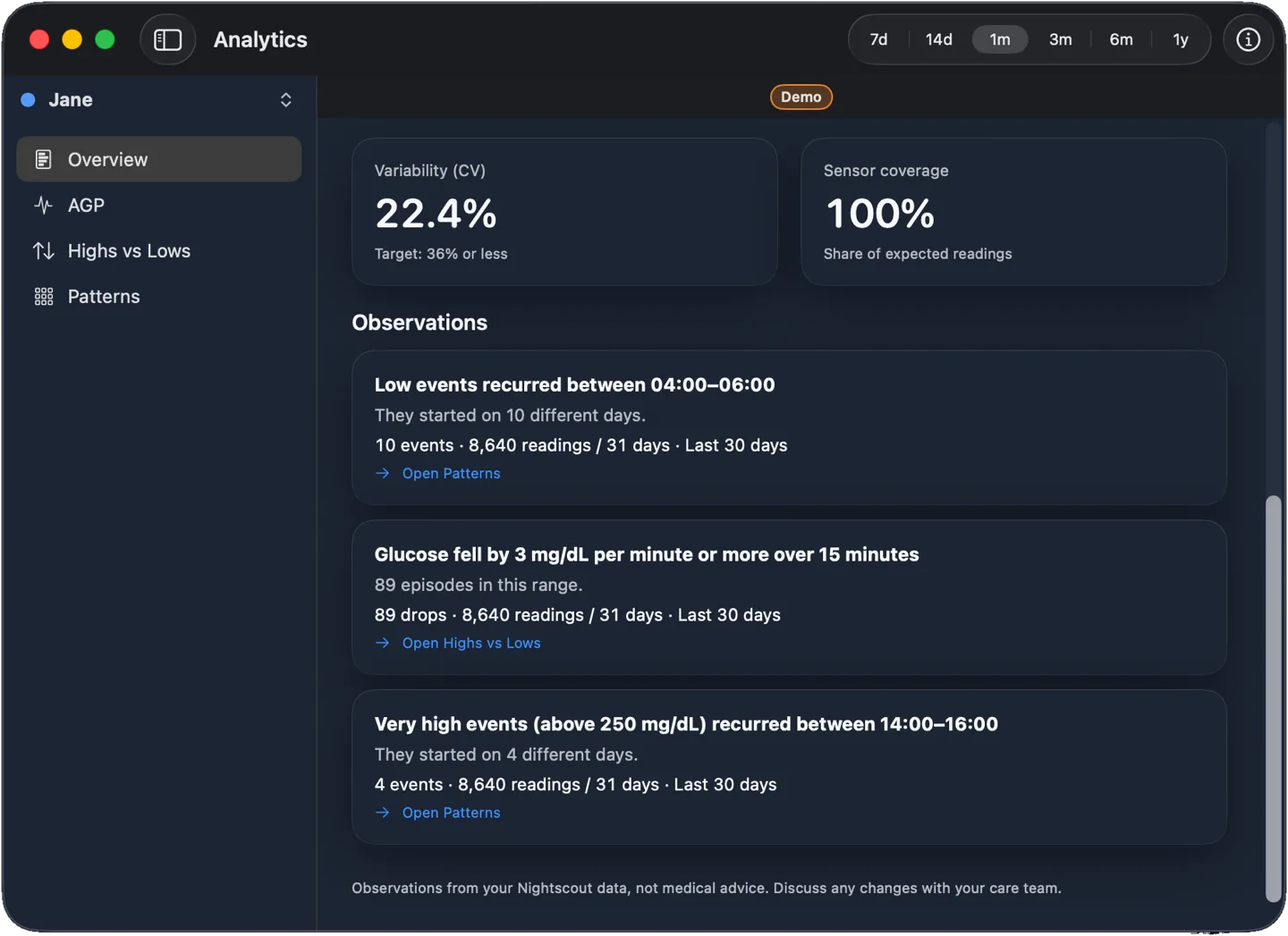Click the AGP waveform icon
1288x936 pixels.
tap(43, 205)
